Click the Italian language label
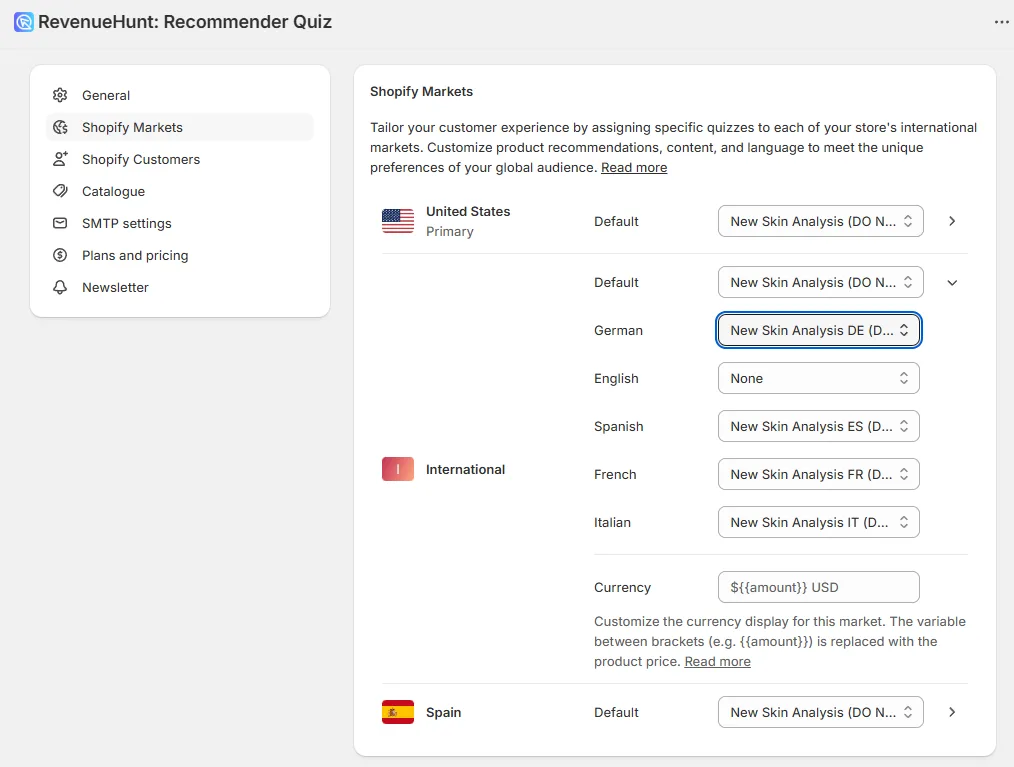 click(612, 522)
